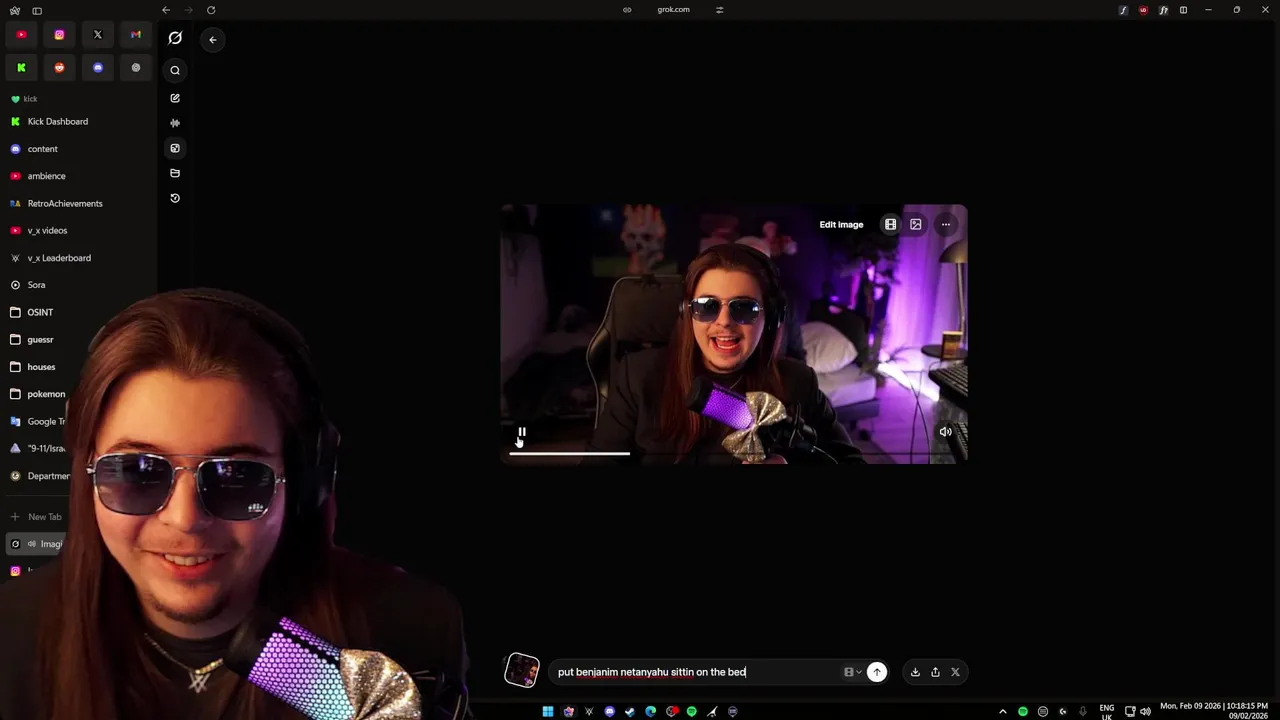The width and height of the screenshot is (1280, 720).
Task: Open the Kick pinned tab tile
Action: coord(21,68)
